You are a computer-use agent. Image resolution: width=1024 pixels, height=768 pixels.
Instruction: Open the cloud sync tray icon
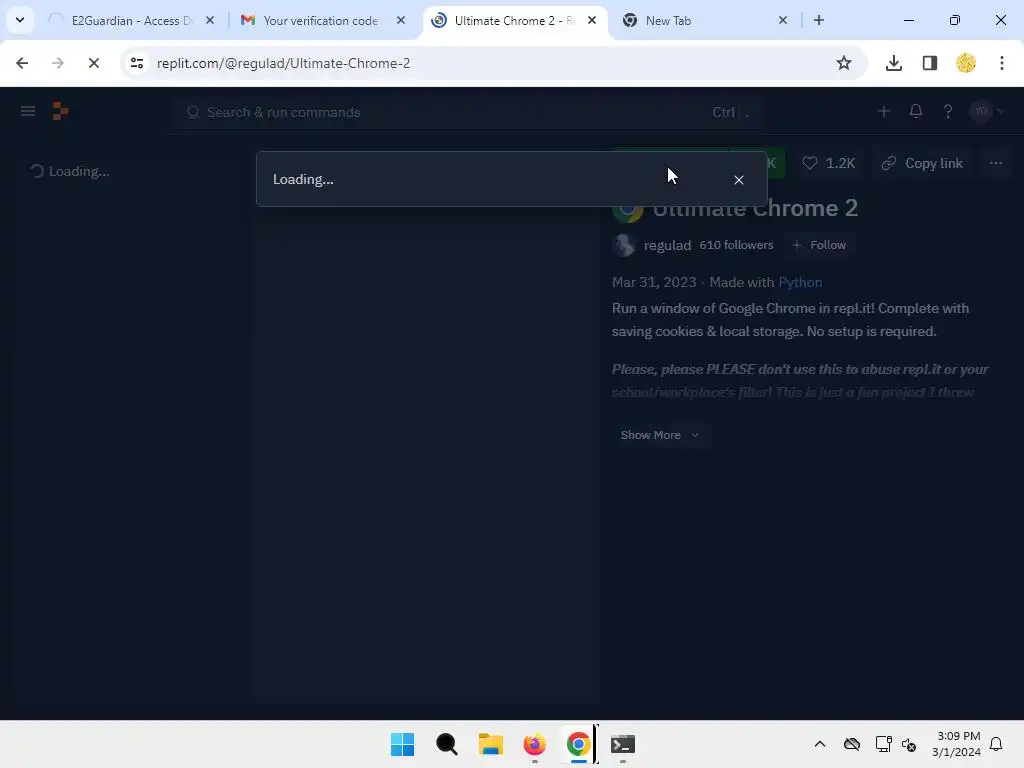(x=852, y=744)
